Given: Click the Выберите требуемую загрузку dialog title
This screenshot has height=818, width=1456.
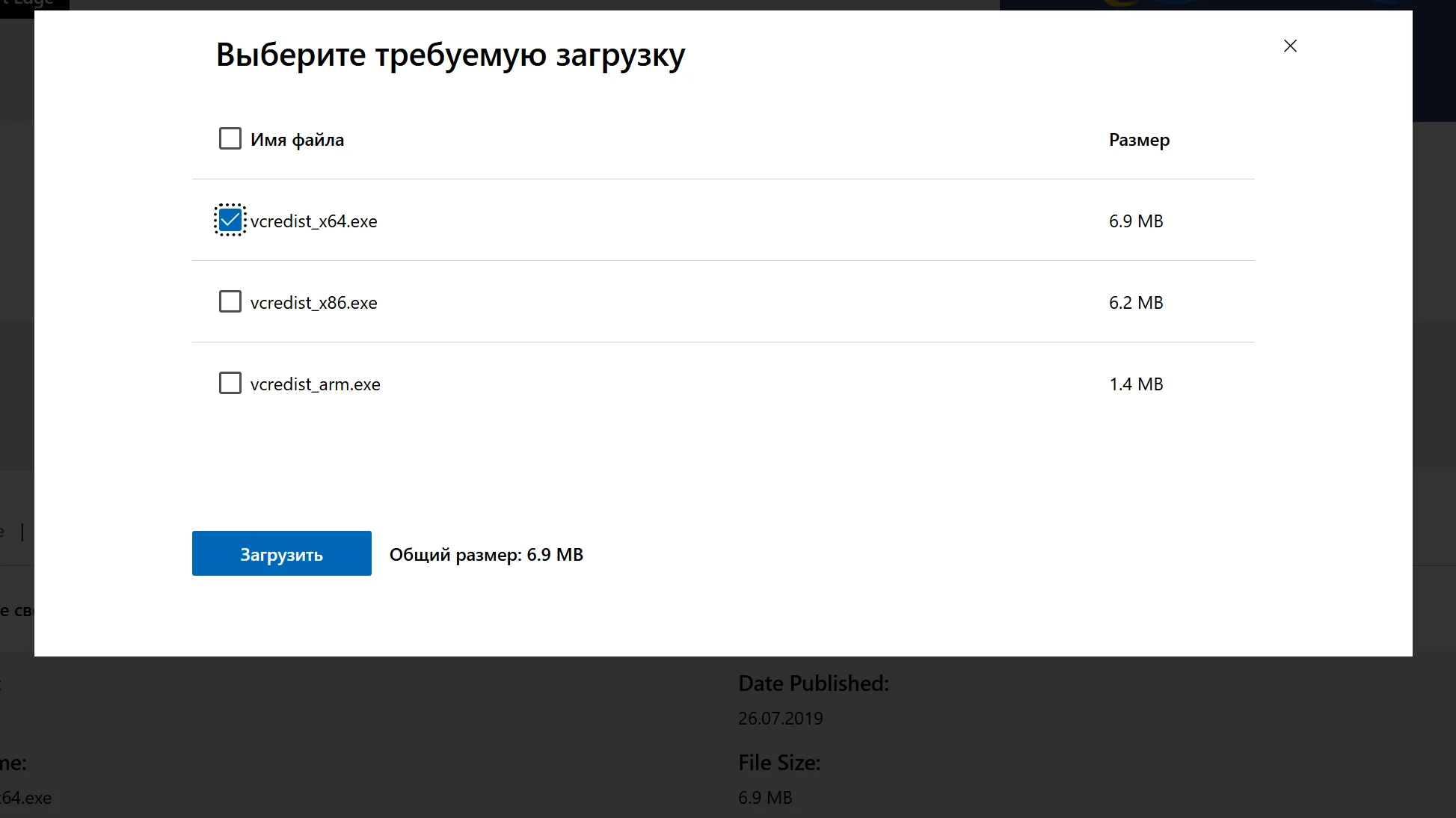Looking at the screenshot, I should pos(450,55).
